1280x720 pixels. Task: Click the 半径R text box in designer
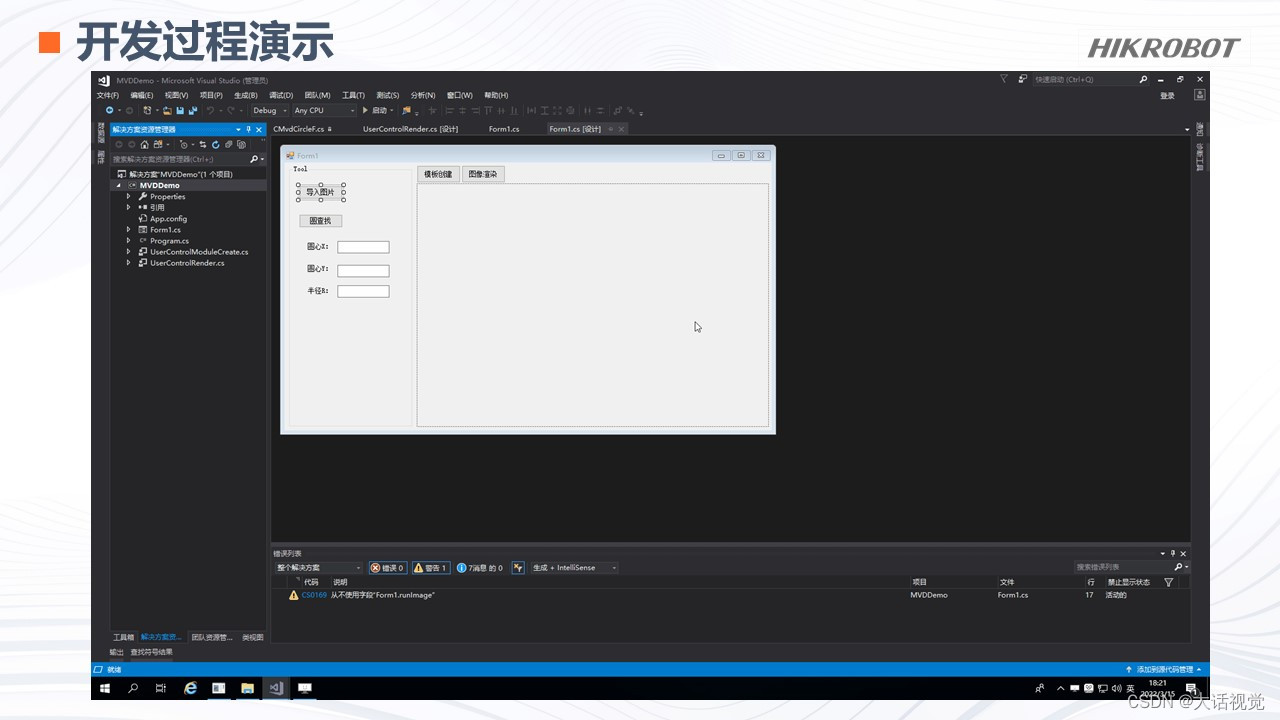[x=363, y=291]
